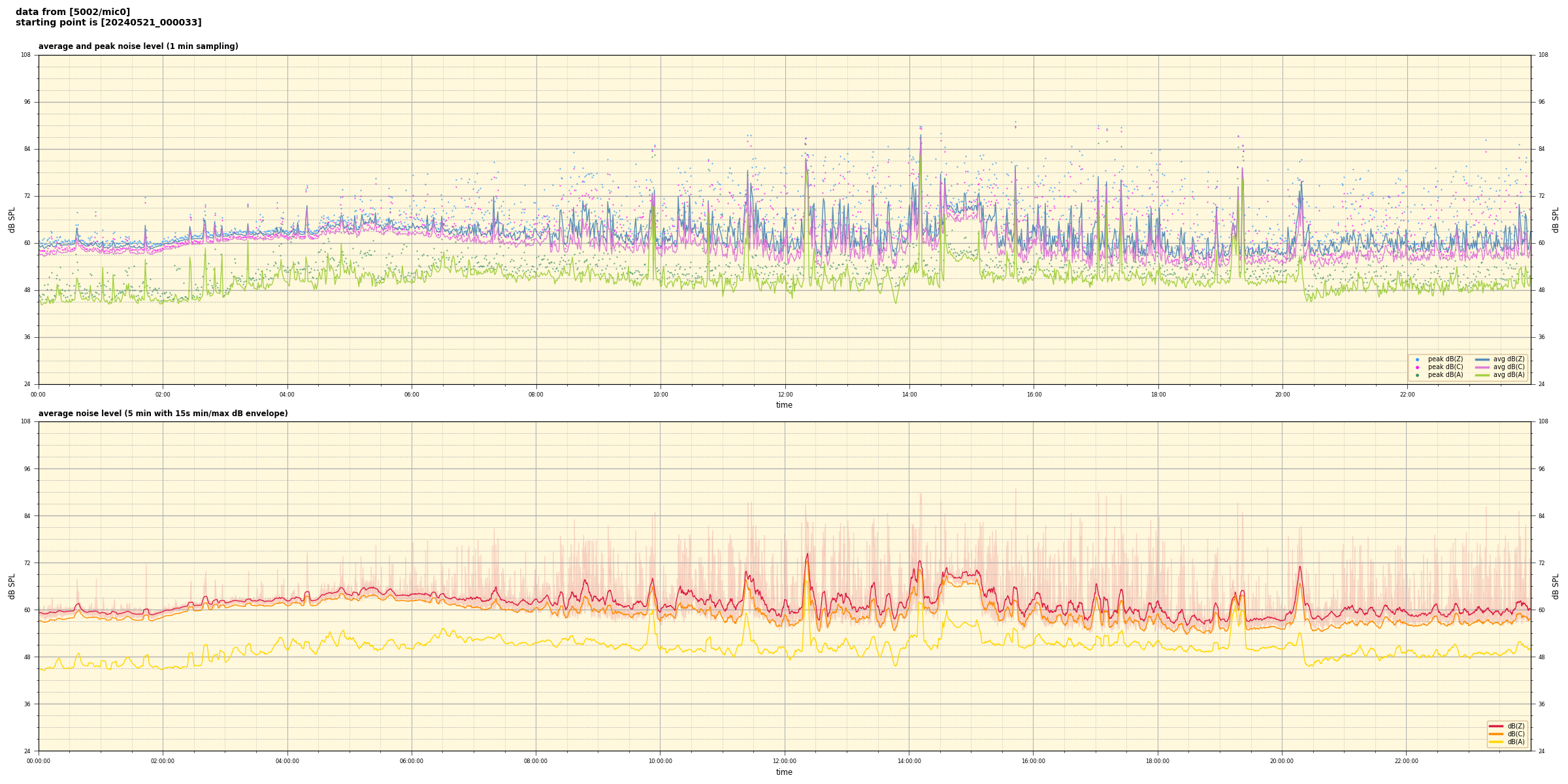Click the yellow dB(A) swatch in lower legend

[x=1496, y=742]
